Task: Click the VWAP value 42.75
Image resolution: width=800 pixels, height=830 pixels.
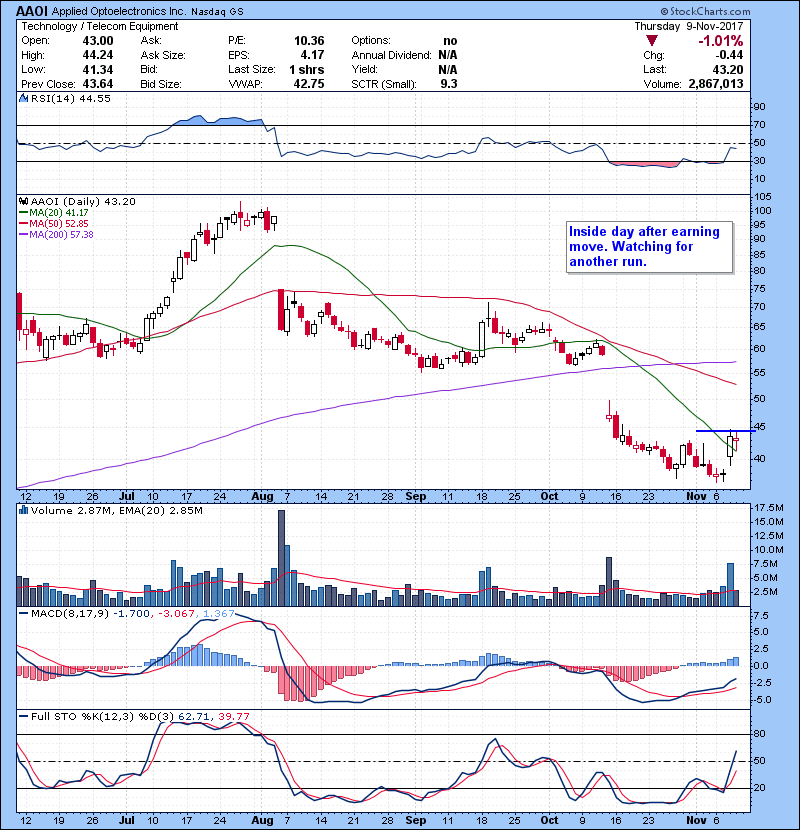Action: 309,84
